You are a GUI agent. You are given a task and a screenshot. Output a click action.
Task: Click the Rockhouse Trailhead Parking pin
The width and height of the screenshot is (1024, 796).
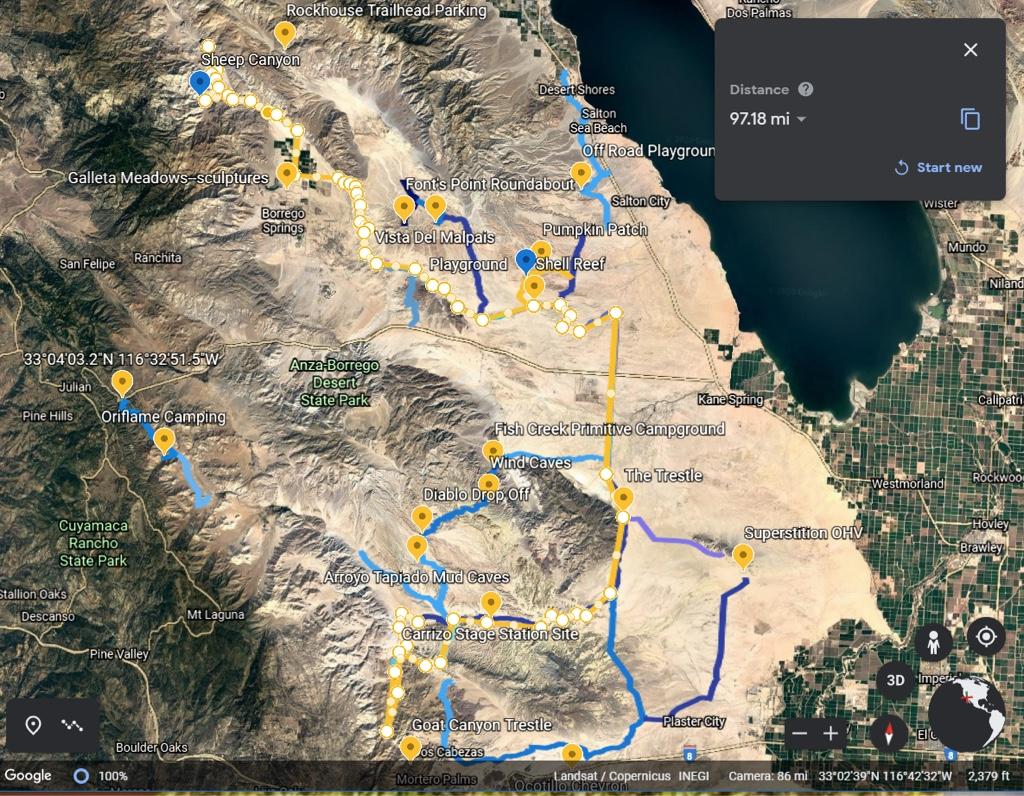(284, 33)
